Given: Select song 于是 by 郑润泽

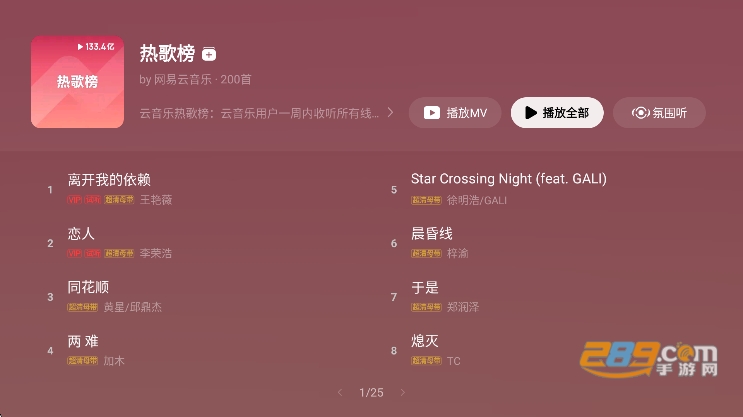Looking at the screenshot, I should coord(543,297).
